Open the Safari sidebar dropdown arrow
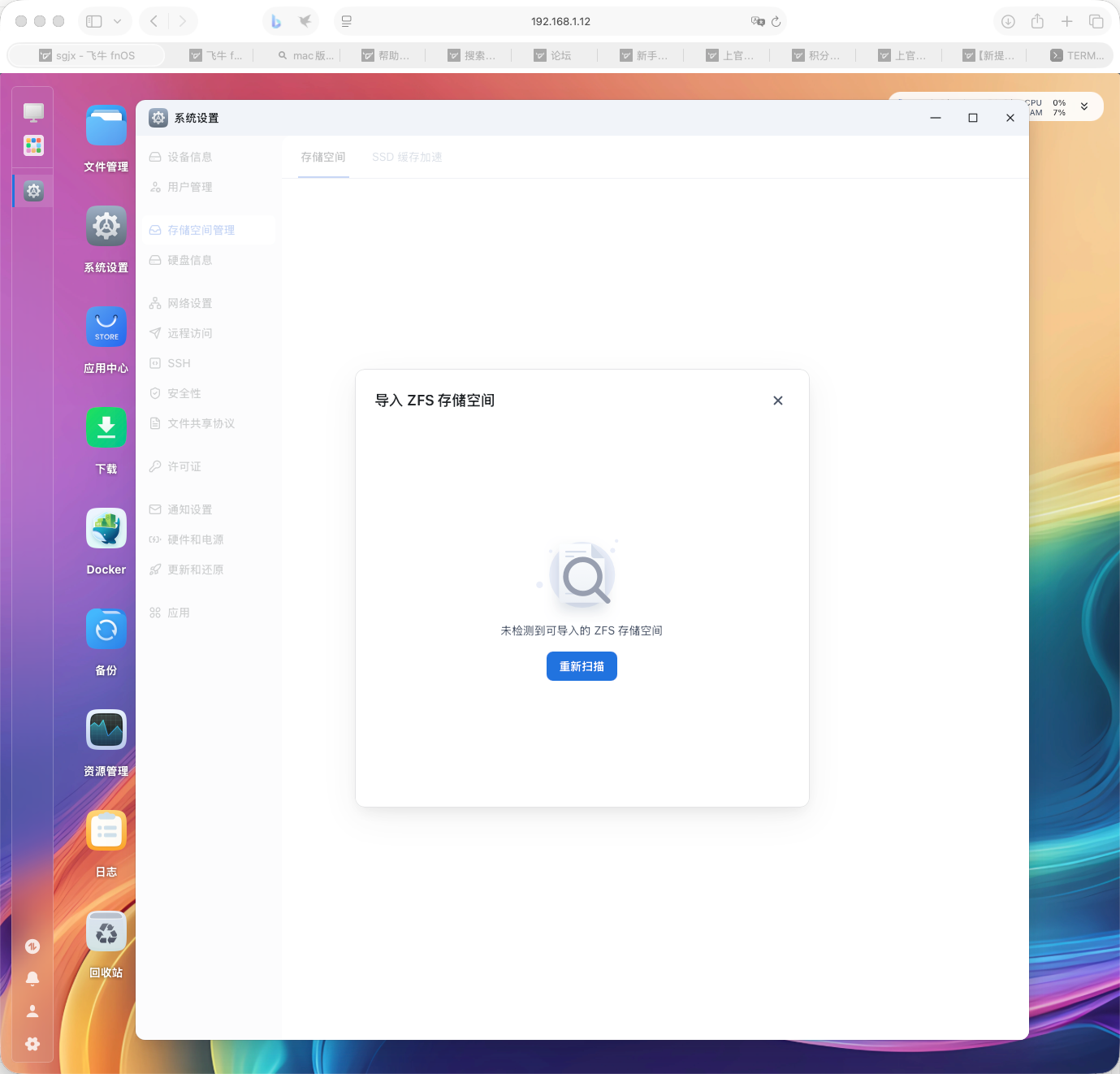Viewport: 1120px width, 1074px height. click(117, 22)
